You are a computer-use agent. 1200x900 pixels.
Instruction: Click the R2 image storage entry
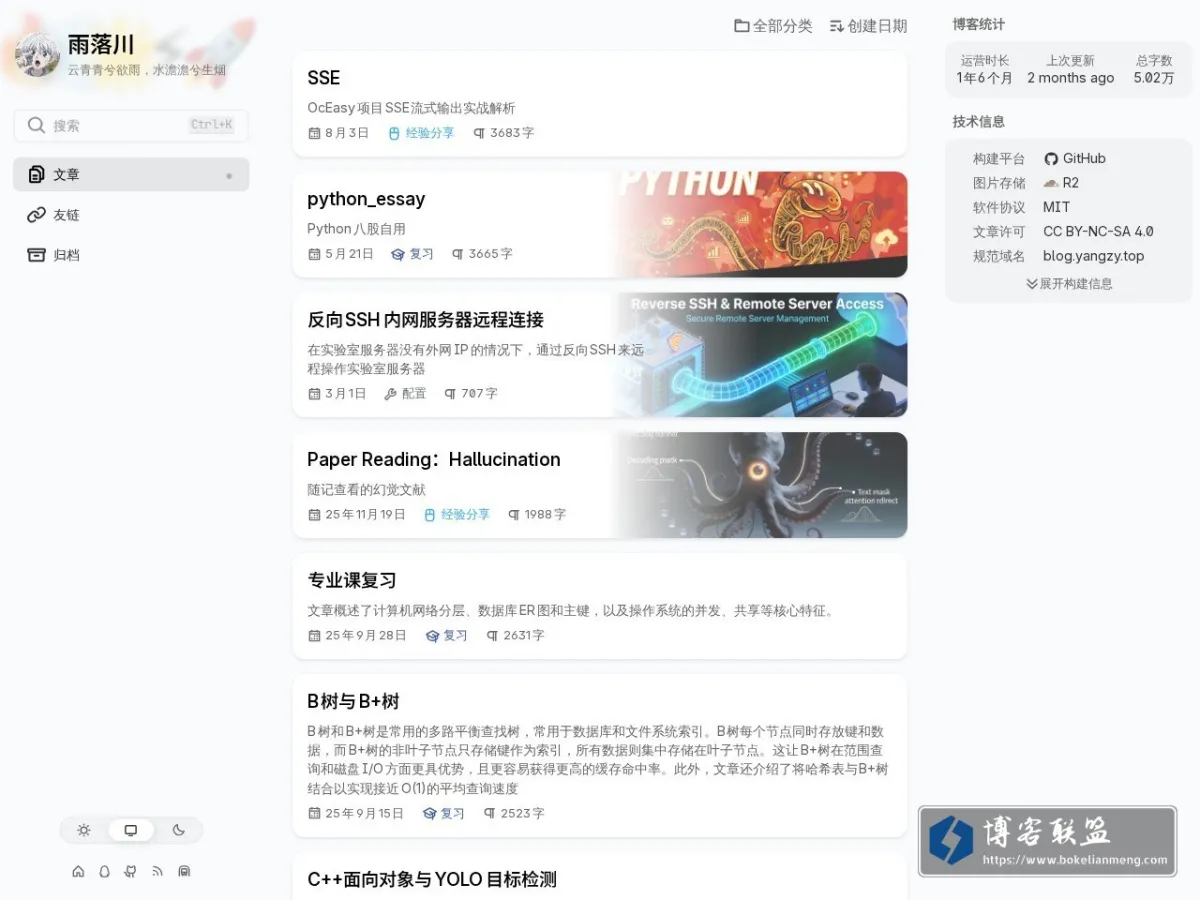[x=1061, y=183]
